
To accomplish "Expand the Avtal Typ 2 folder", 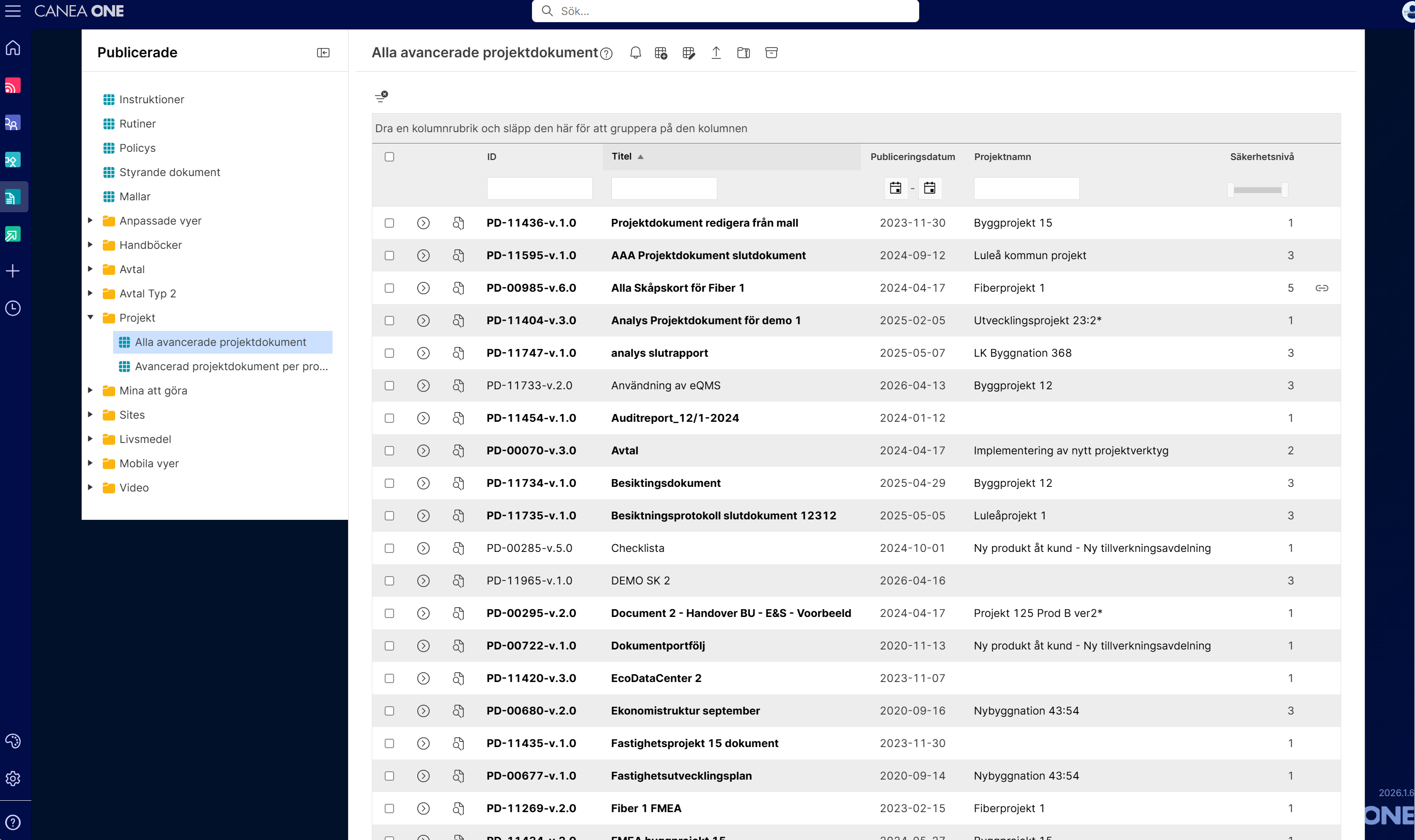I will click(x=90, y=293).
